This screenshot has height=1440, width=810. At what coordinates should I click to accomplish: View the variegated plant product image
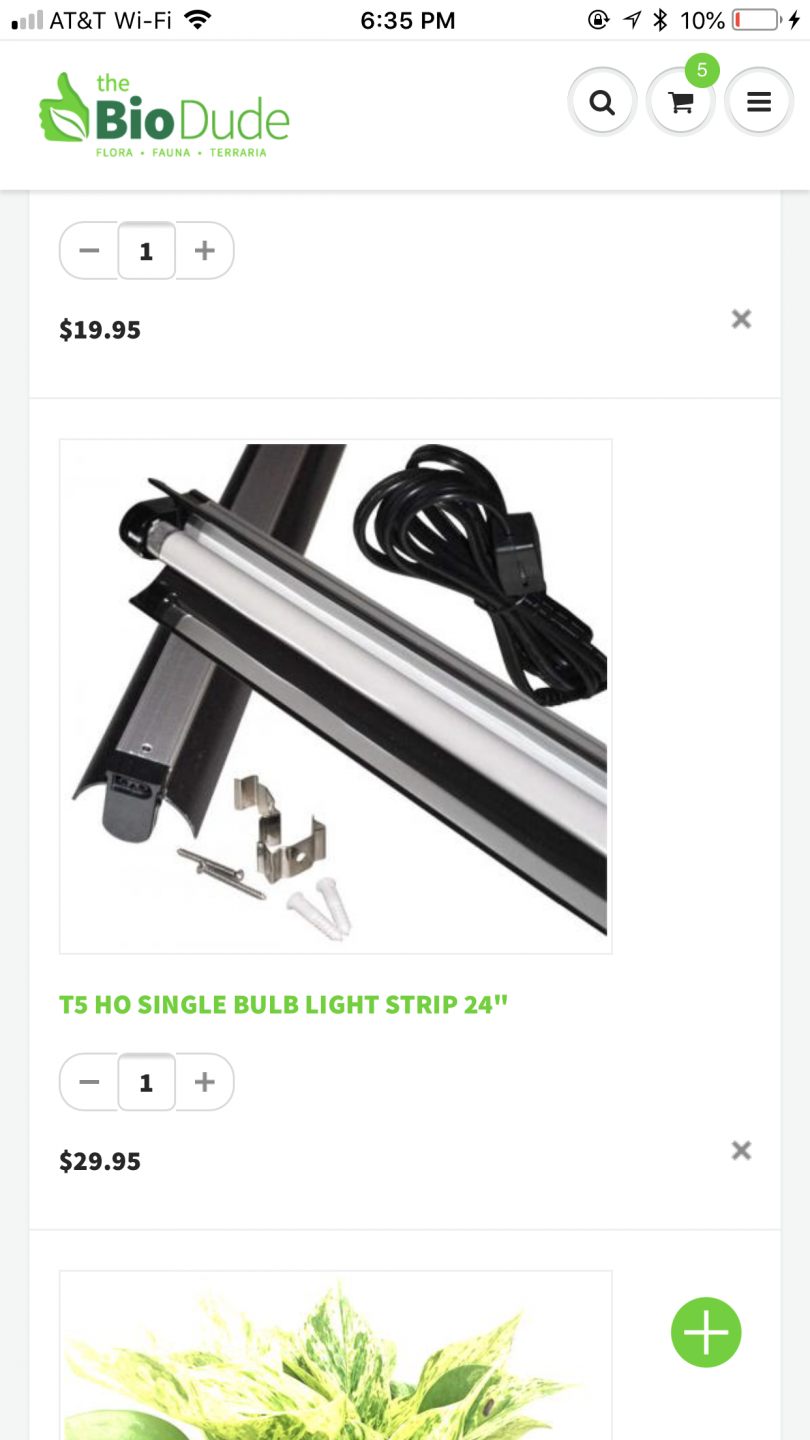(336, 1356)
